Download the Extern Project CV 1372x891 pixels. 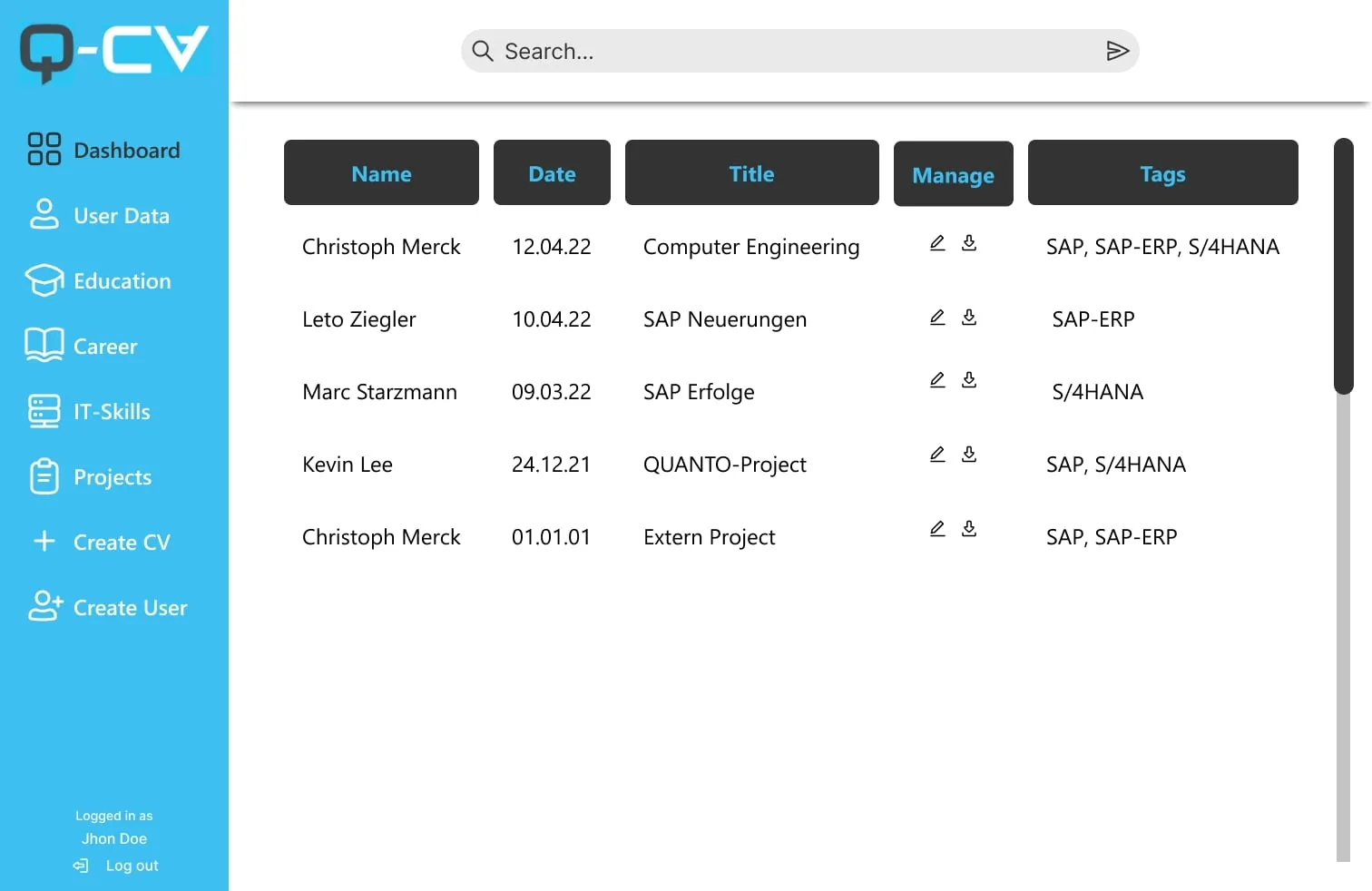tap(969, 529)
